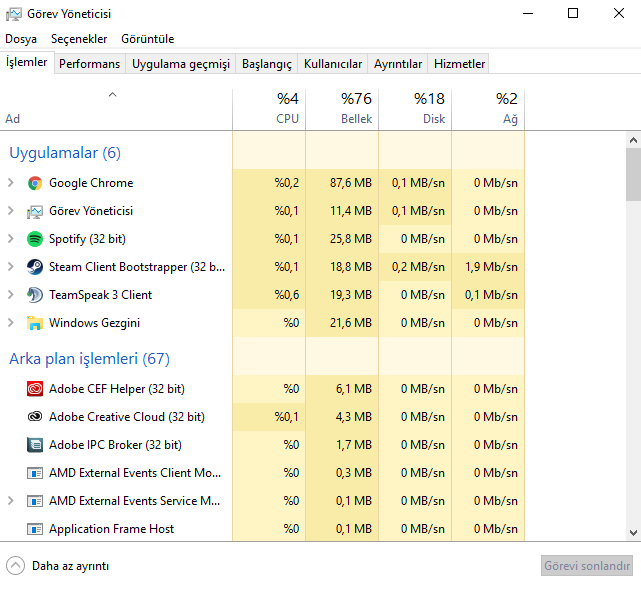Select the Arka plan işlemleri (67) group header

coord(90,359)
